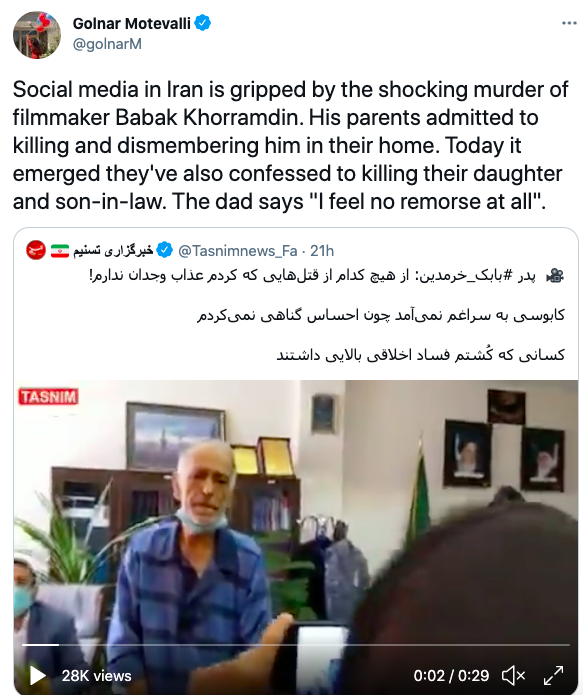Viewport: 583px width, 695px height.
Task: Click the main tweet text about Babak Khorramdin
Action: click(290, 145)
